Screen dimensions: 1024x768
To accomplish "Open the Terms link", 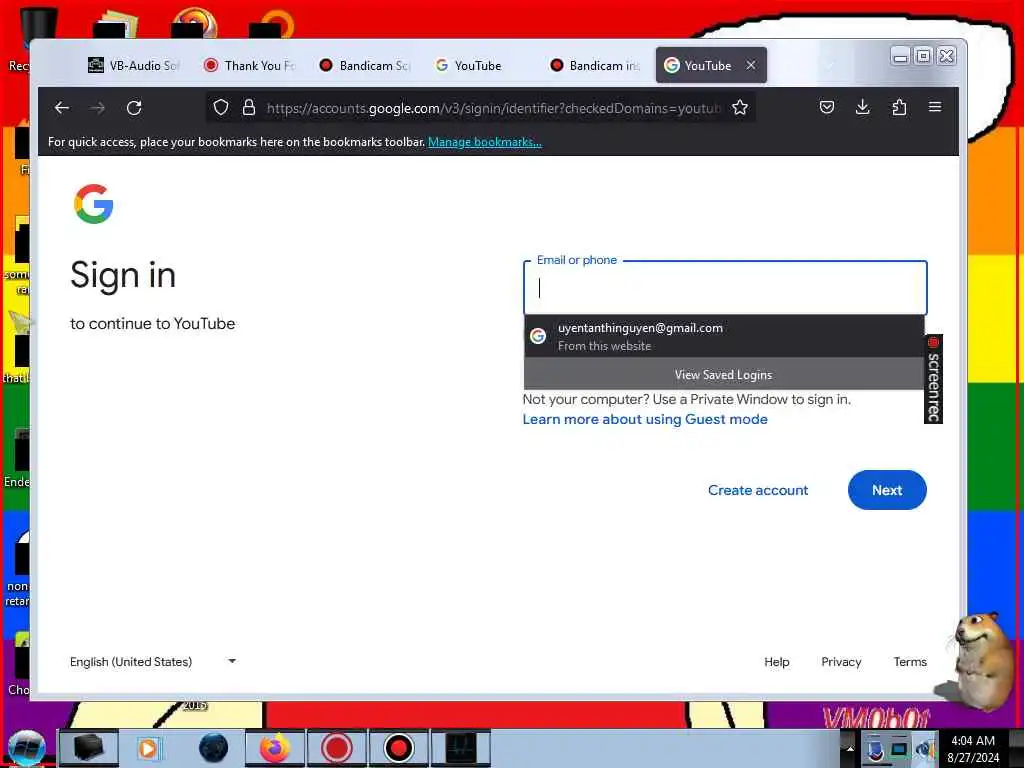I will point(910,662).
